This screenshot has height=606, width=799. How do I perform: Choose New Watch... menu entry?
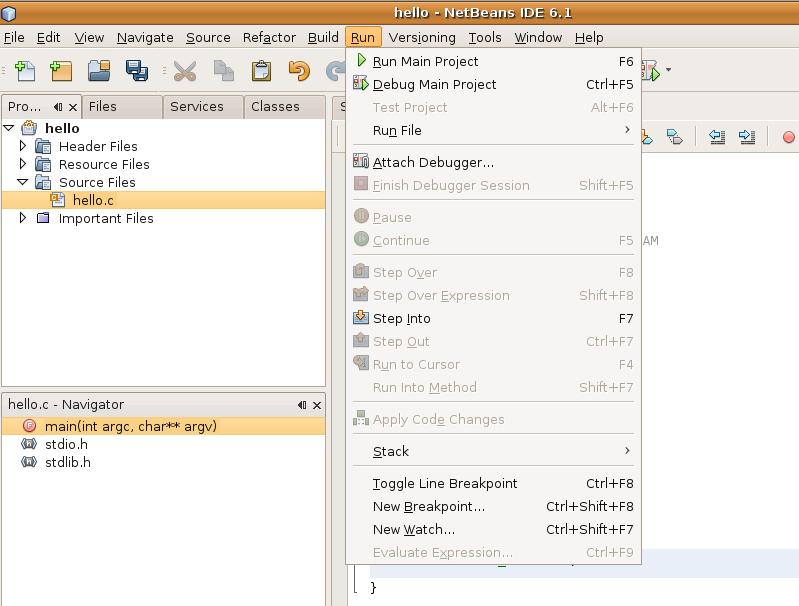point(493,529)
